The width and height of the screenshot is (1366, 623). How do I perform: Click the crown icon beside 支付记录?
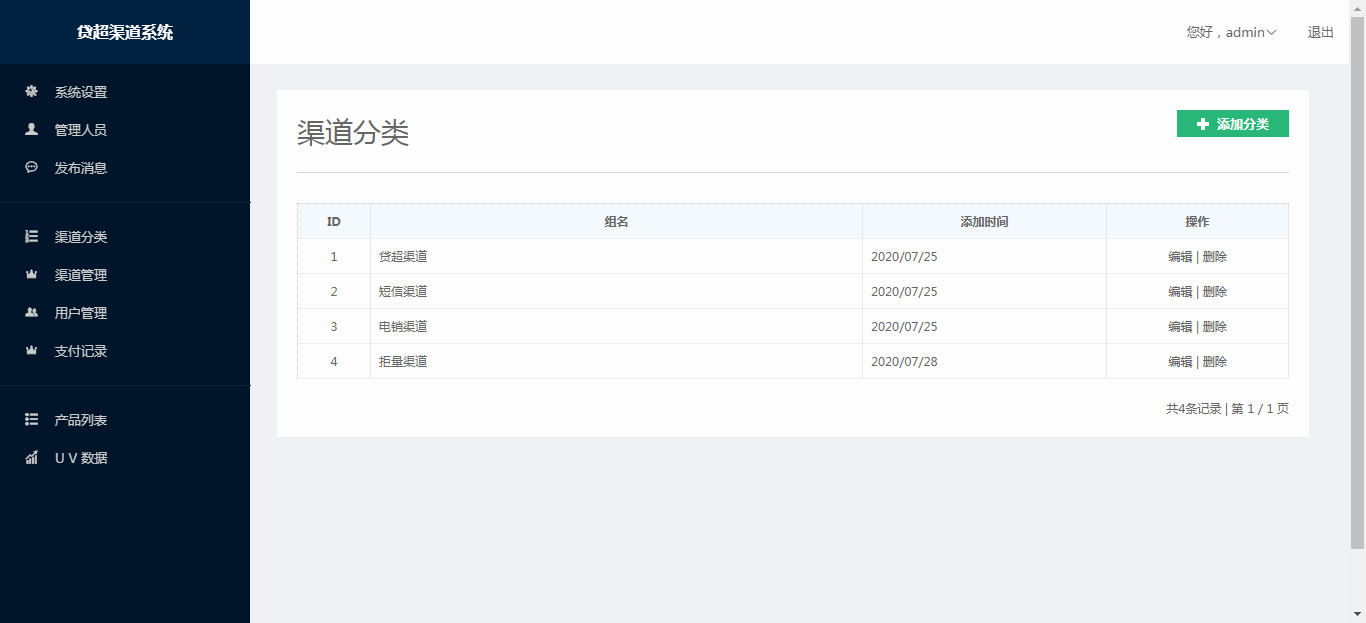tap(31, 351)
